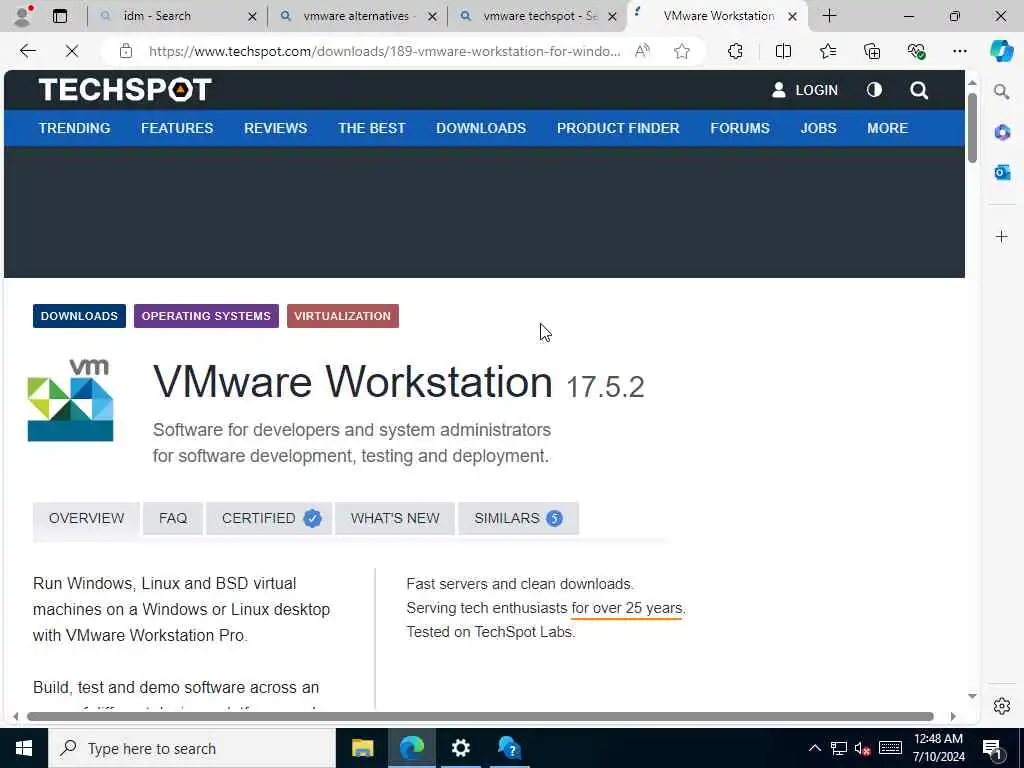Open TechSpot site search magnifier
The height and width of the screenshot is (768, 1024).
919,90
